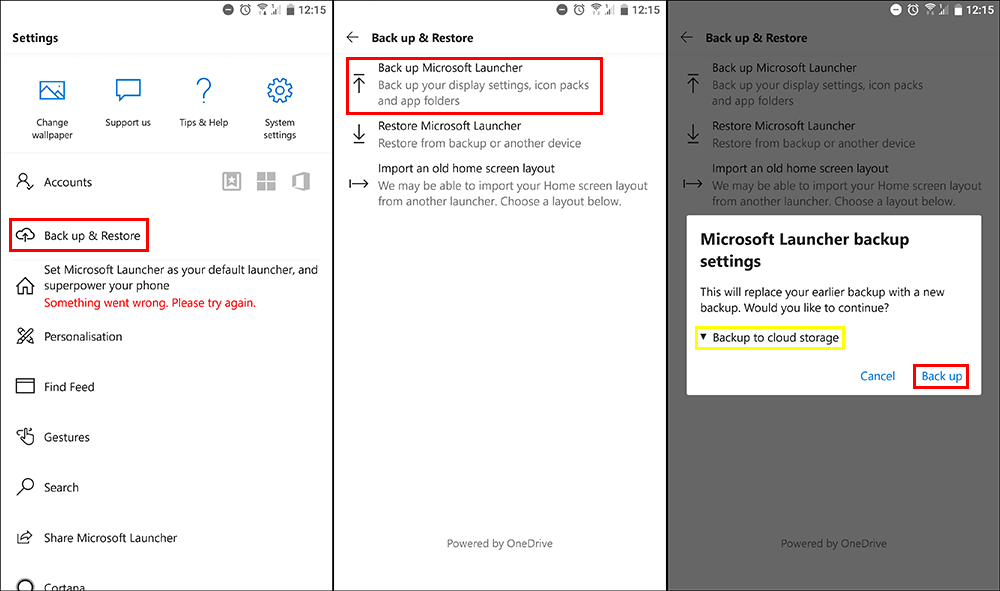Viewport: 1000px width, 591px height.
Task: Open Tips & Help question mark
Action: tap(203, 90)
